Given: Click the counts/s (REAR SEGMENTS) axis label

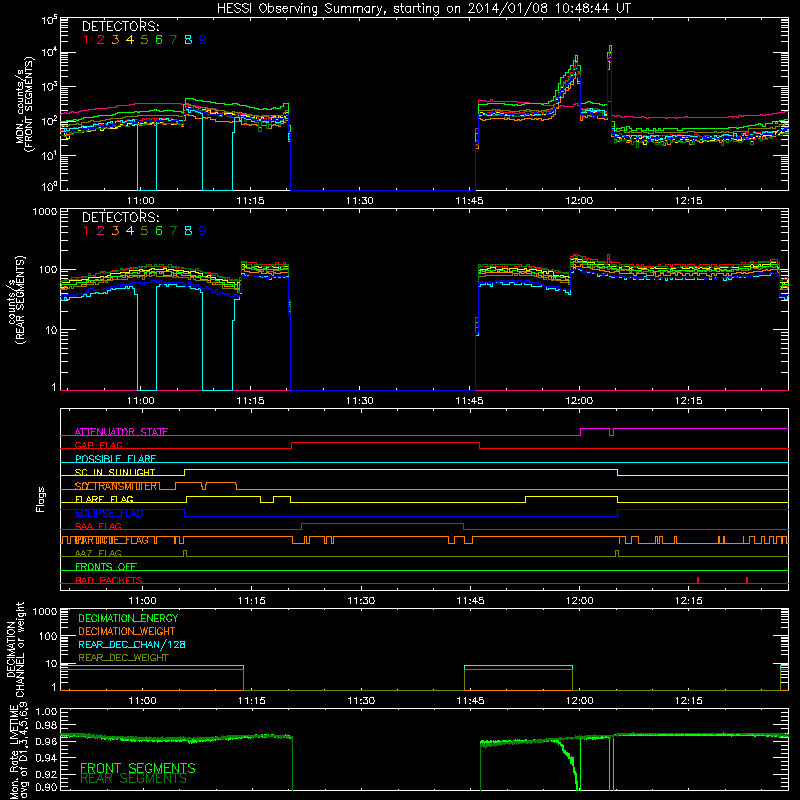Looking at the screenshot, I should (x=16, y=299).
